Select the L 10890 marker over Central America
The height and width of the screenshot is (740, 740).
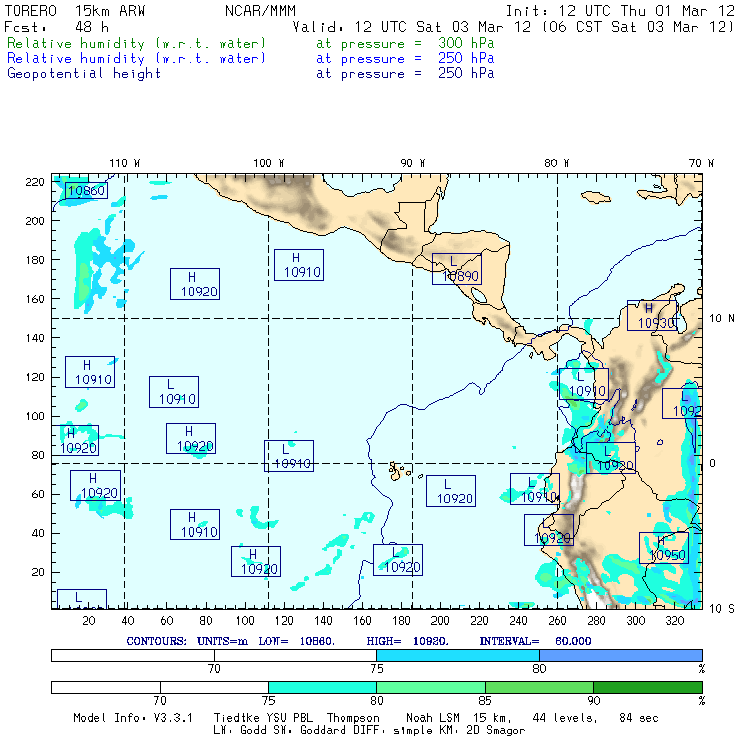[457, 269]
